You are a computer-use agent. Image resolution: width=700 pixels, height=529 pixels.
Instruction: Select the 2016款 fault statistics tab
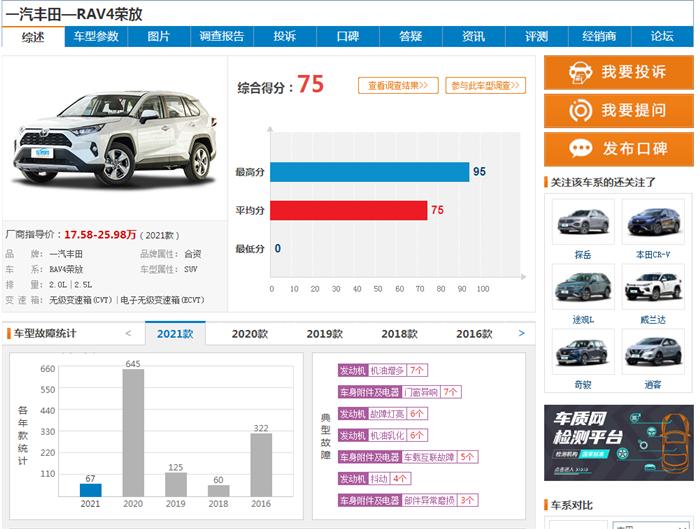tap(474, 333)
